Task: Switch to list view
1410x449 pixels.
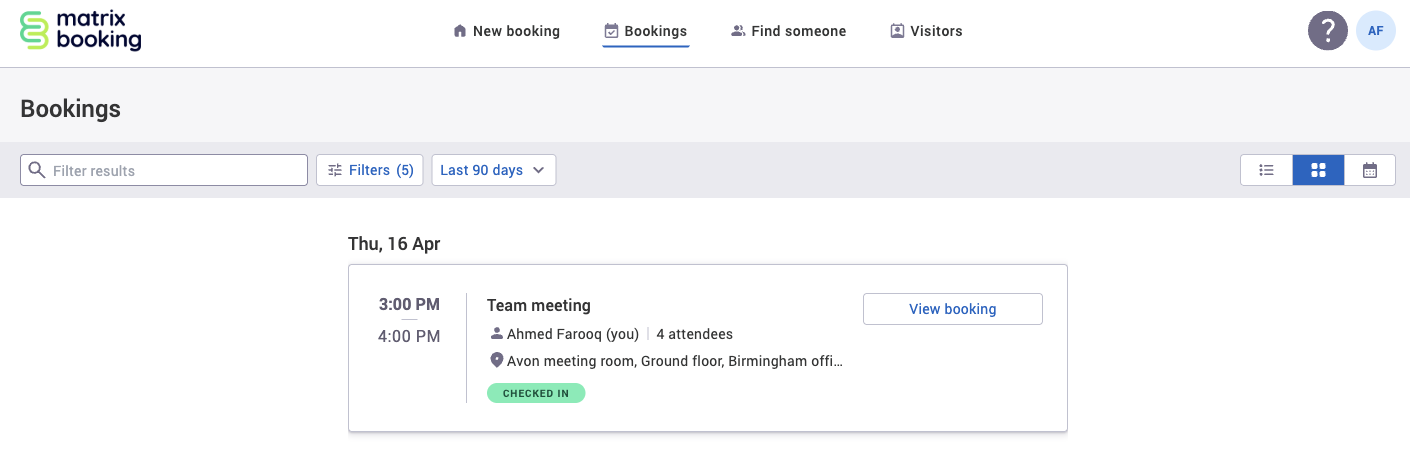Action: pyautogui.click(x=1266, y=170)
